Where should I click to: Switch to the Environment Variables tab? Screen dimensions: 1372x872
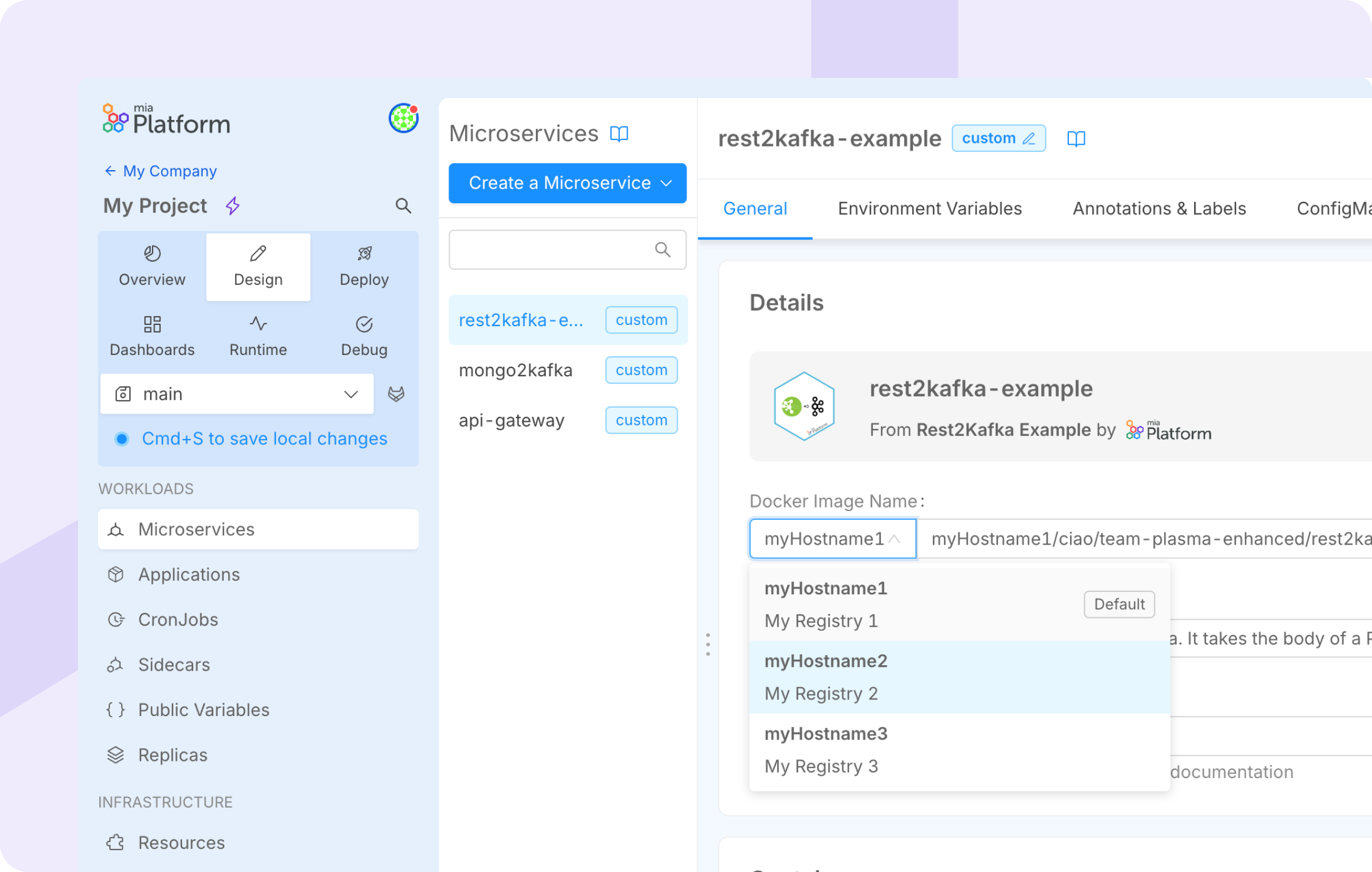(x=929, y=208)
